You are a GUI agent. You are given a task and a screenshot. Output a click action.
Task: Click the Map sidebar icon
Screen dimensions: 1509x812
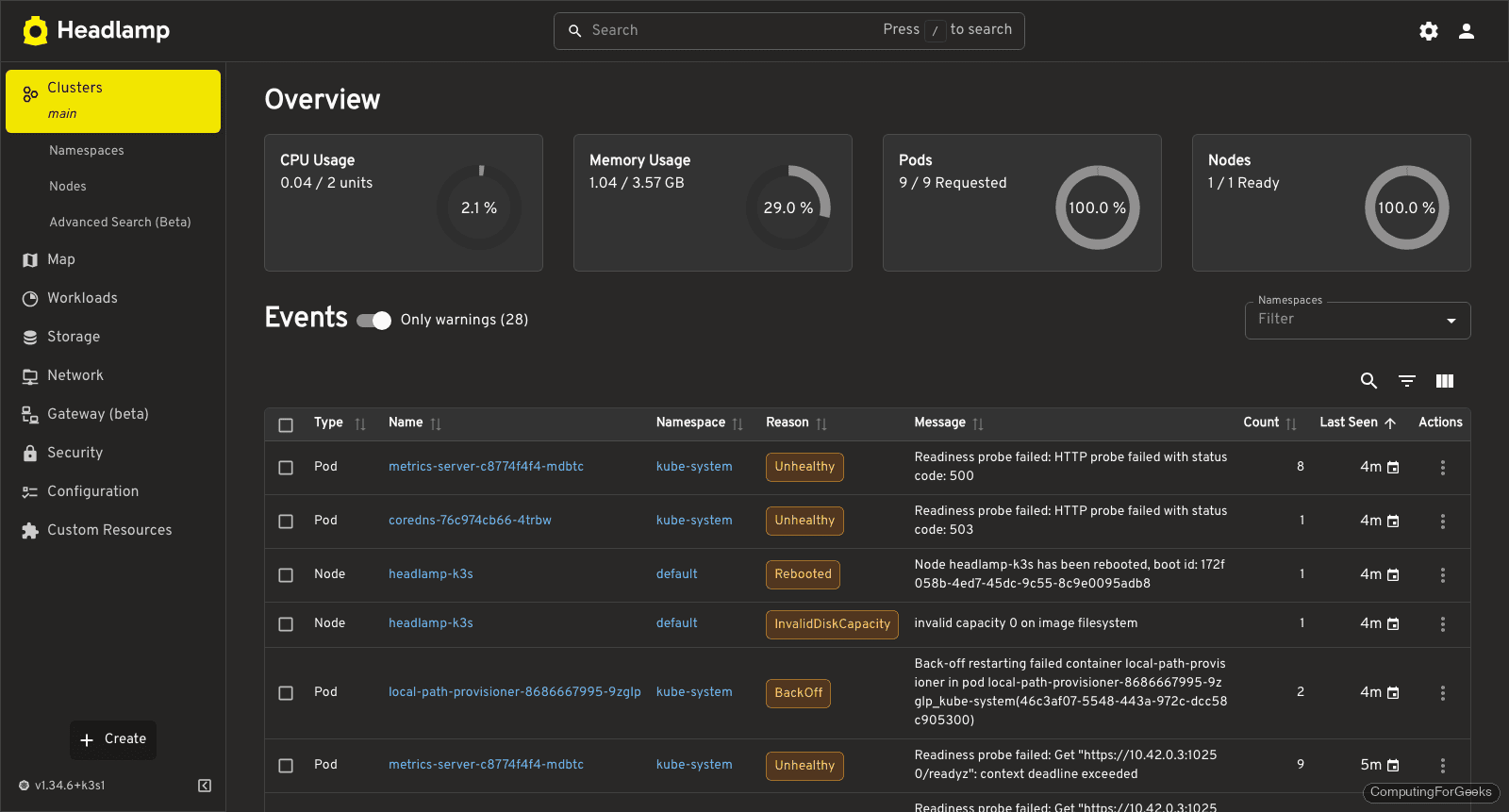click(x=30, y=260)
